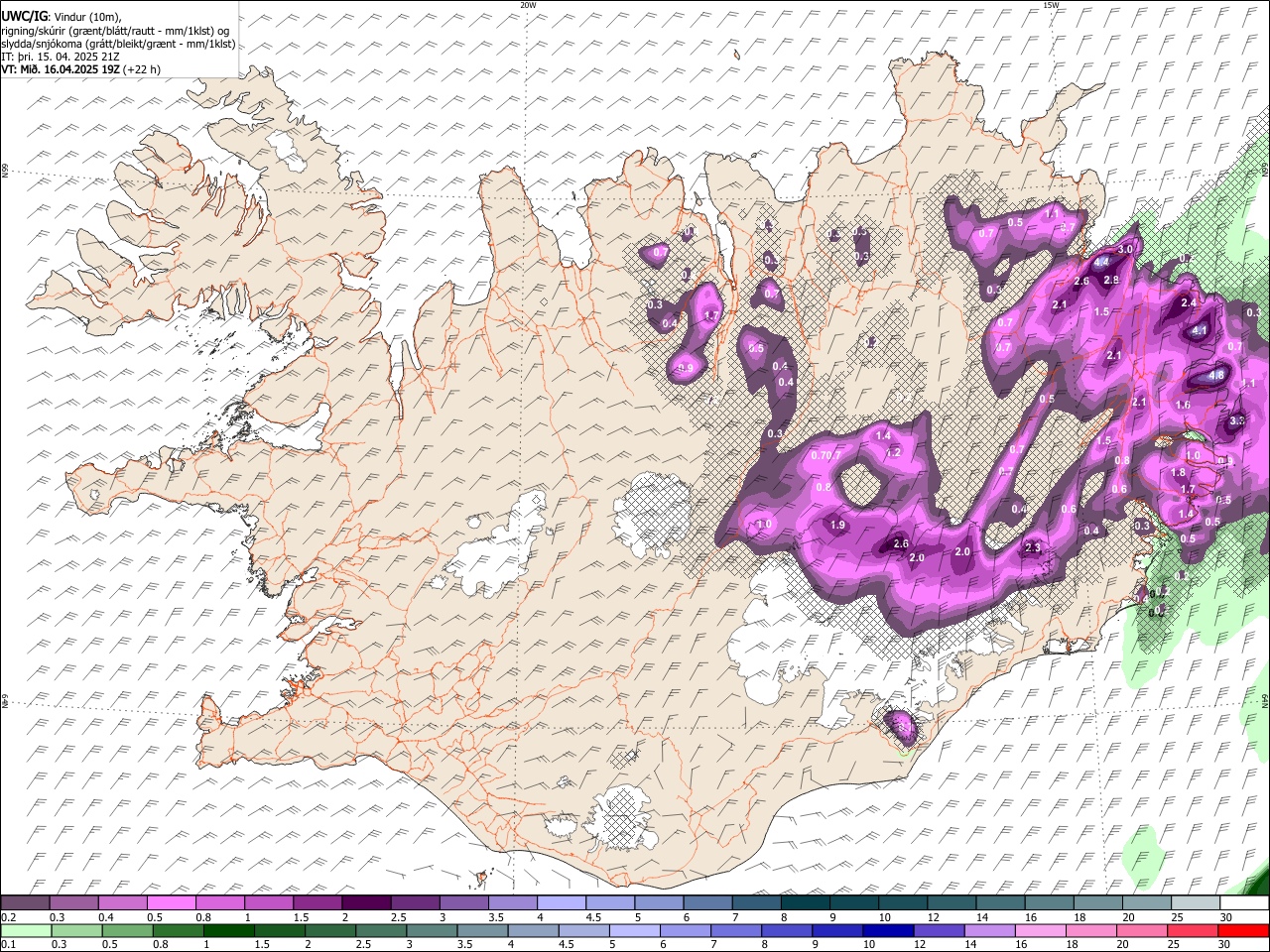The width and height of the screenshot is (1270, 952).
Task: Click the 2.4 snowfall value on the map
Action: (1189, 302)
